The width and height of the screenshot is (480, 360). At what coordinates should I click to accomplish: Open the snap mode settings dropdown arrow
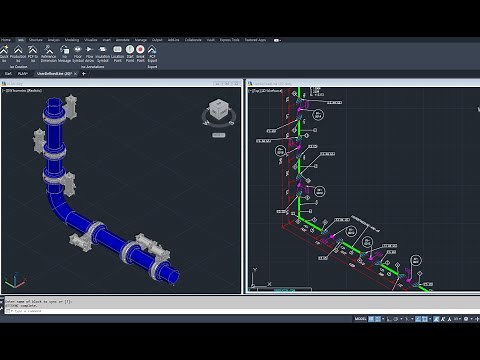tap(383, 319)
